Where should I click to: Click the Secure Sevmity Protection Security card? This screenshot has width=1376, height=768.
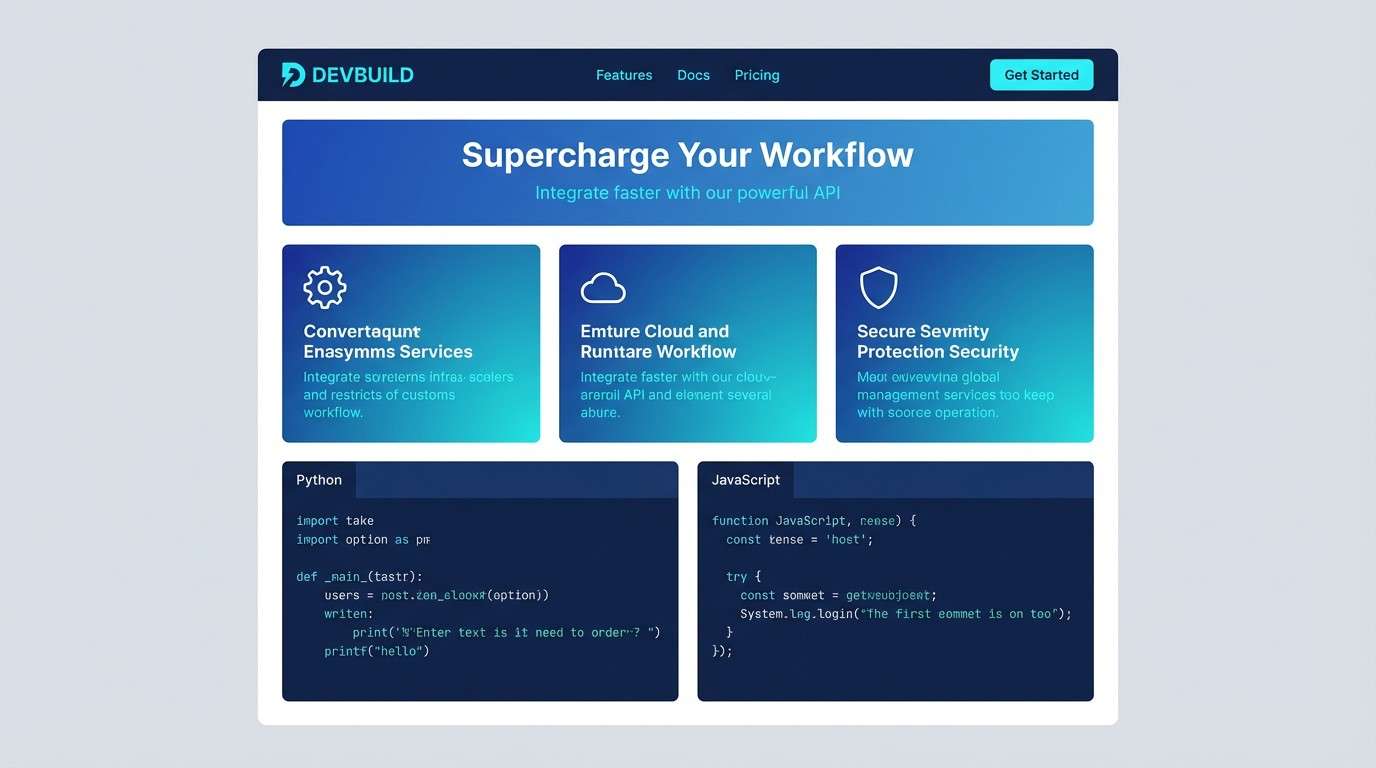pyautogui.click(x=964, y=343)
